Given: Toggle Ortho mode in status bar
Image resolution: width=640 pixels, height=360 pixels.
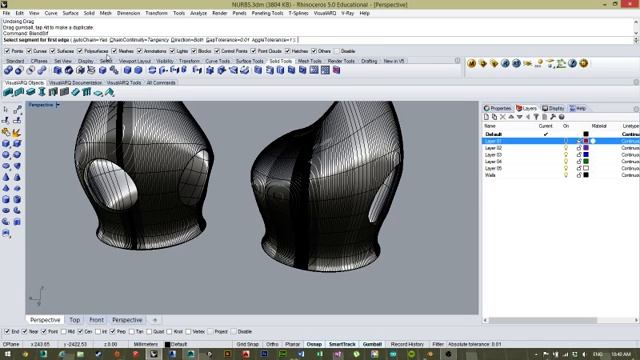Looking at the screenshot, I should coord(272,344).
